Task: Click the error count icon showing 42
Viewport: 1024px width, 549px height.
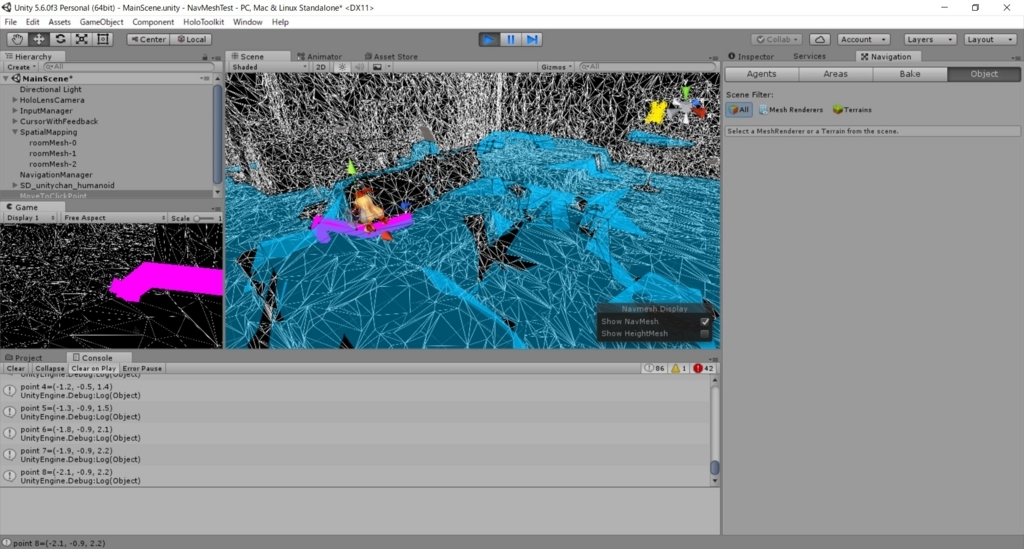Action: (703, 368)
